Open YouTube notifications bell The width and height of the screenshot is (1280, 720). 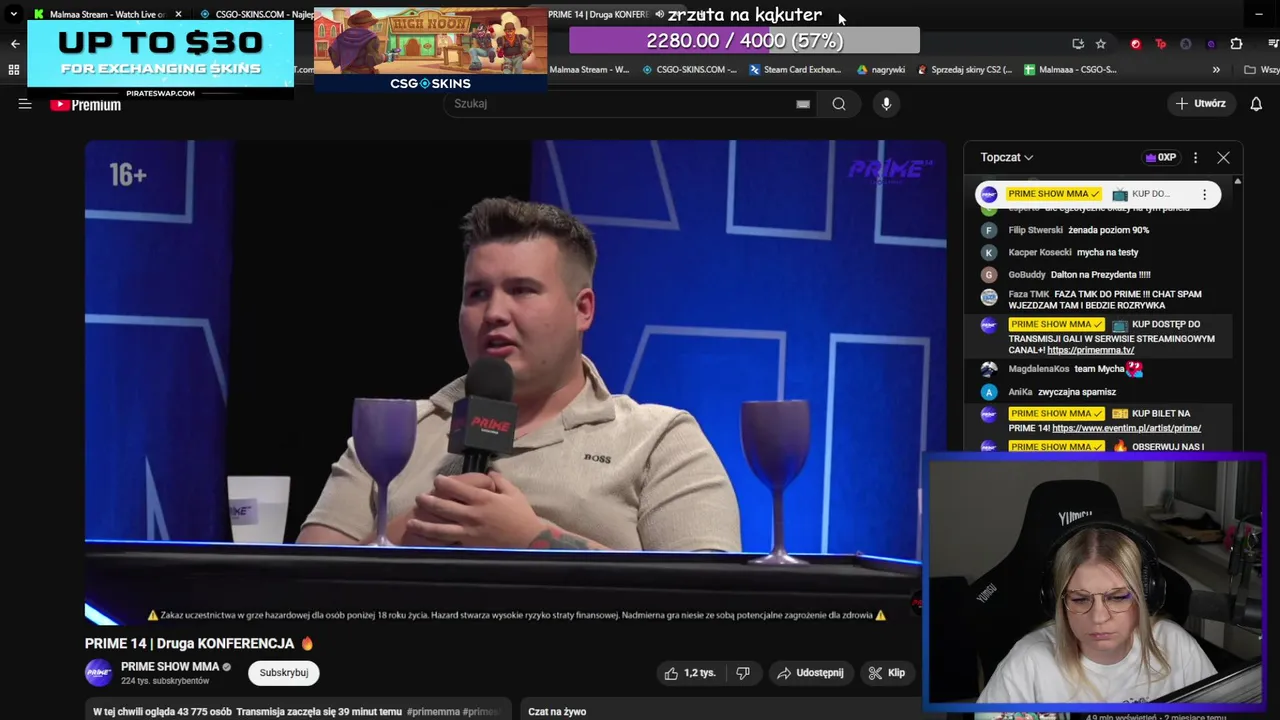(1256, 104)
